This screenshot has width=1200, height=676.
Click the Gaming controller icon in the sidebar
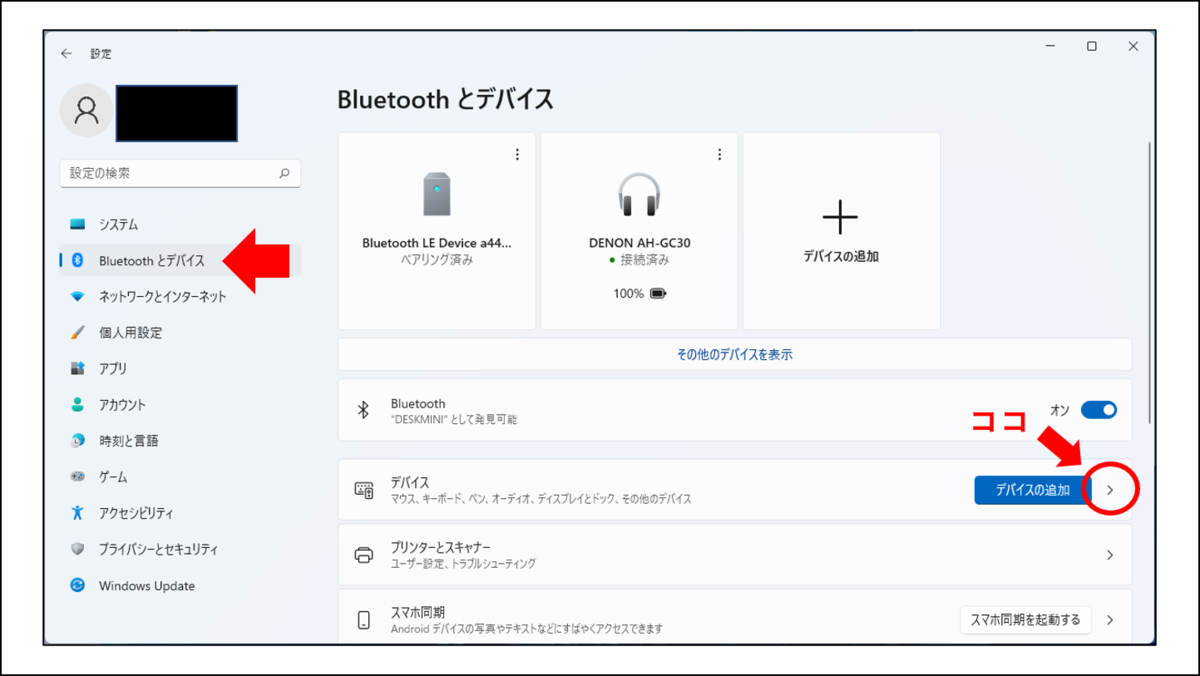(78, 477)
